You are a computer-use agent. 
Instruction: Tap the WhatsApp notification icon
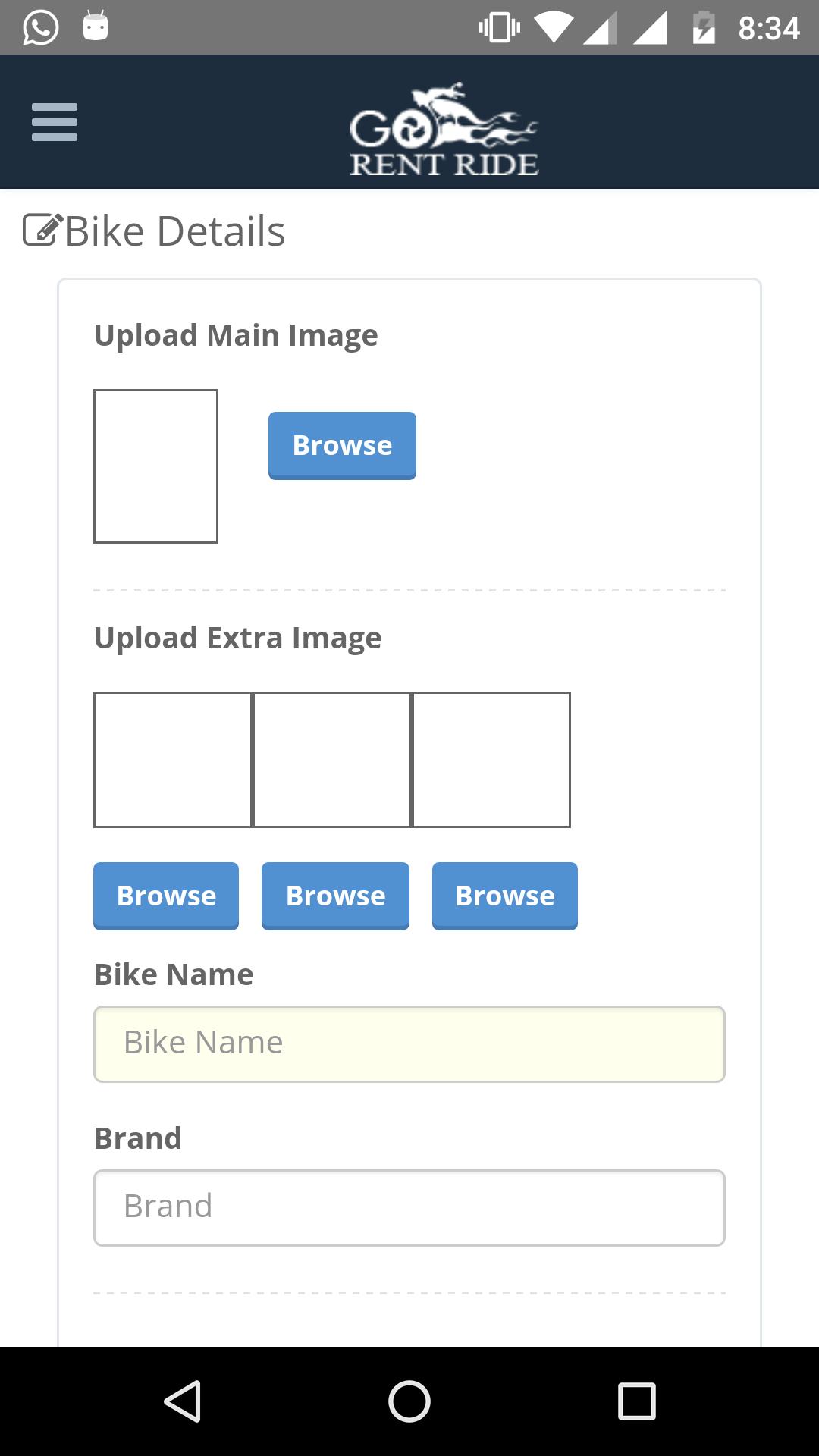40,27
